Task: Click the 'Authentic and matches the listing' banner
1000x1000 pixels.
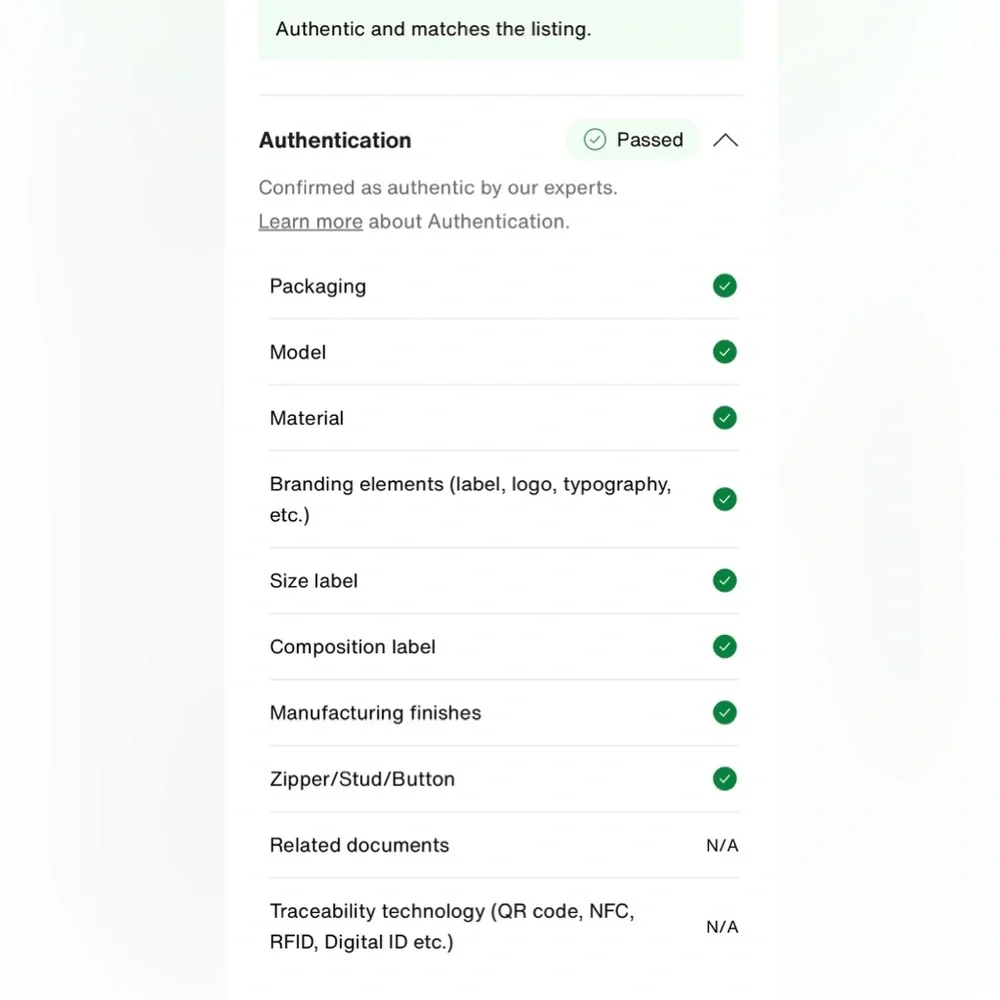Action: pyautogui.click(x=433, y=29)
